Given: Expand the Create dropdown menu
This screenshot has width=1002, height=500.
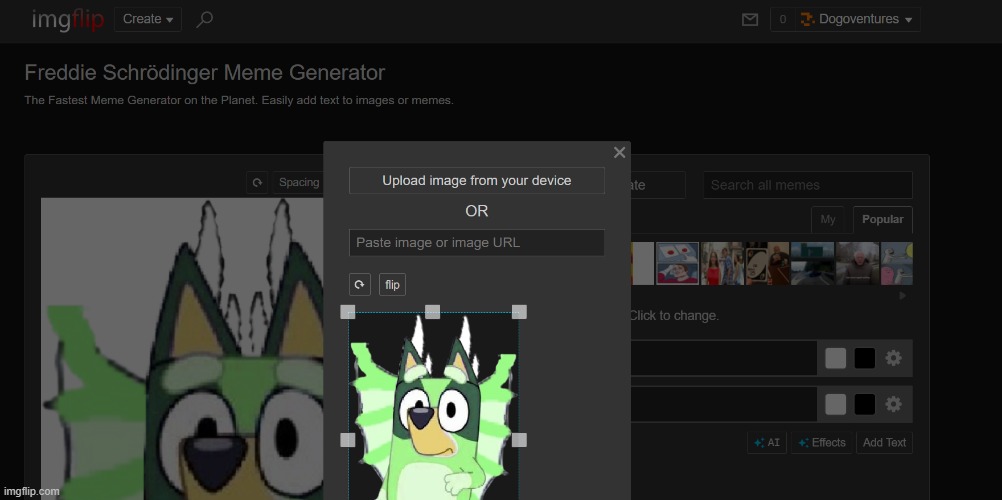Looking at the screenshot, I should [148, 19].
